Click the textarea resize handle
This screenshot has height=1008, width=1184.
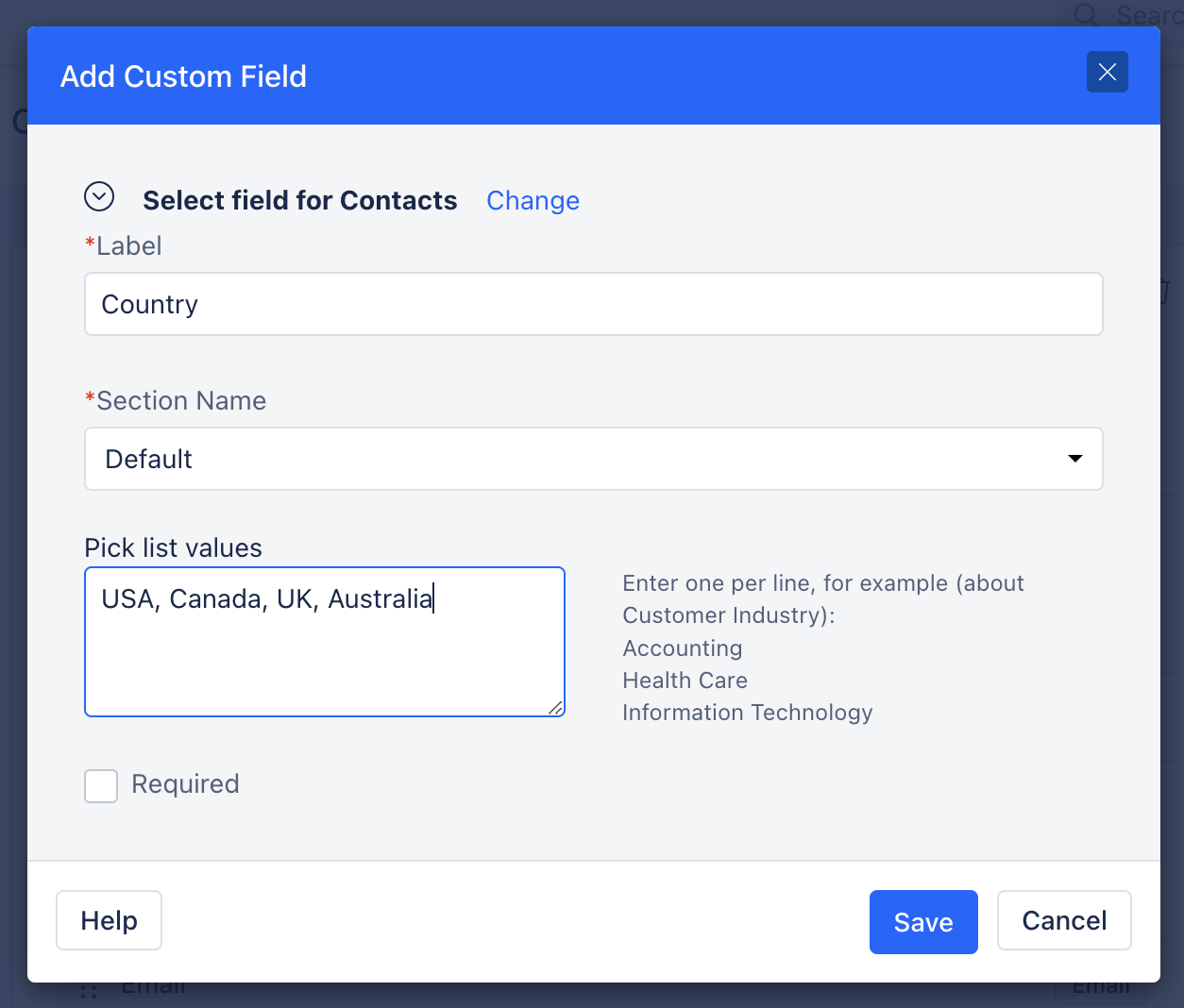pos(555,707)
